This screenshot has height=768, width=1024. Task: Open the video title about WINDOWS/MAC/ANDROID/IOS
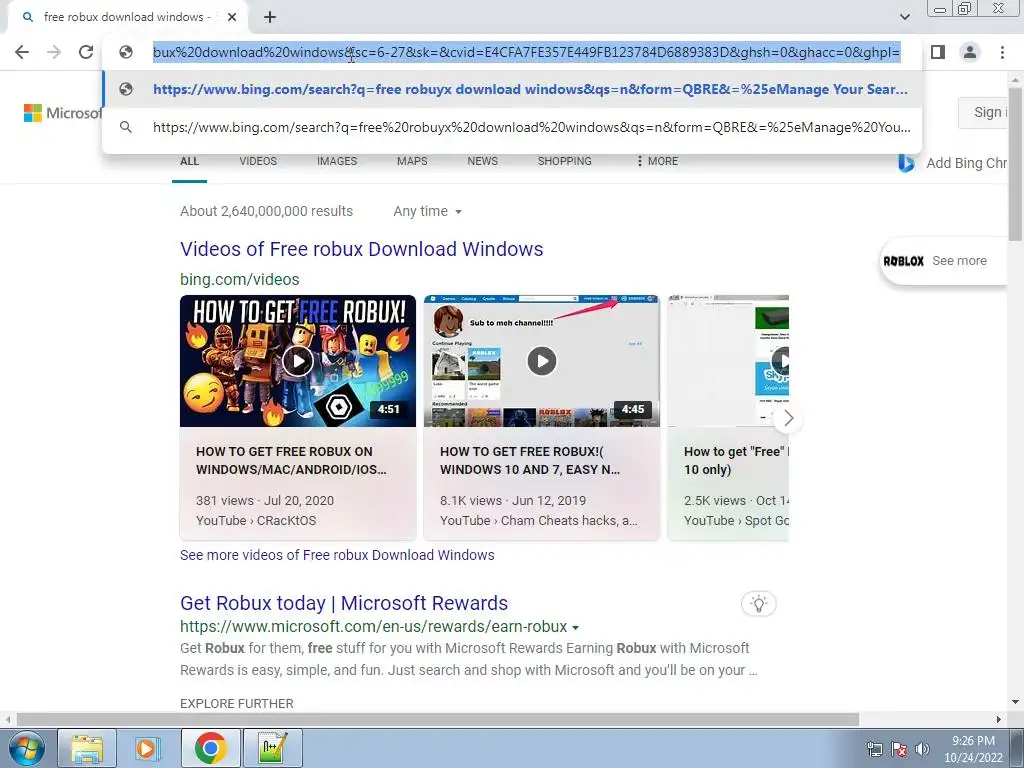click(291, 460)
